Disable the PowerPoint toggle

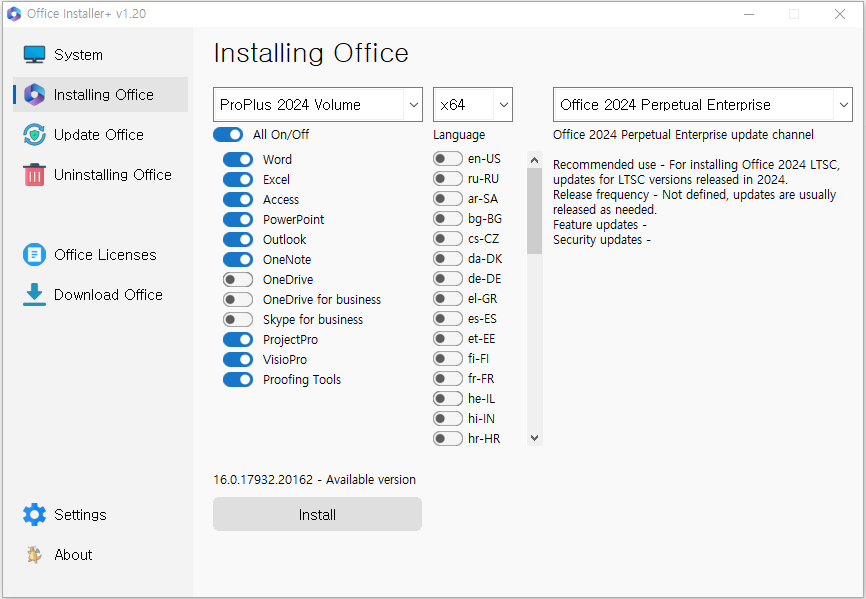click(x=238, y=219)
